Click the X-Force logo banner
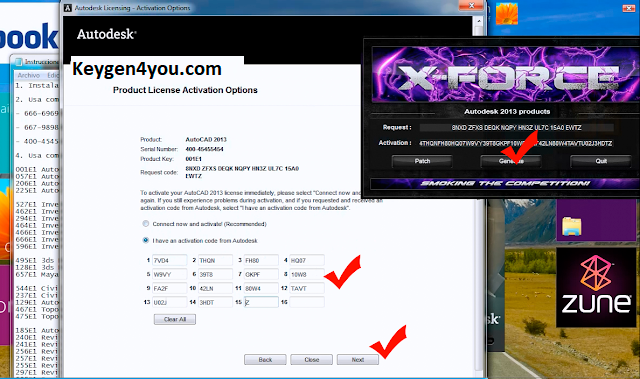The image size is (640, 379). click(506, 74)
